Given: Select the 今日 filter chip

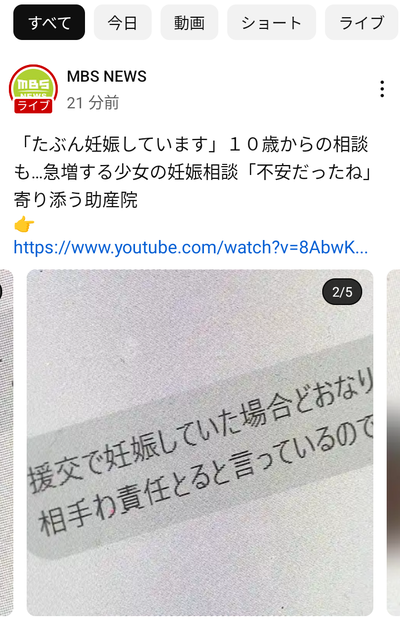Looking at the screenshot, I should 123,23.
